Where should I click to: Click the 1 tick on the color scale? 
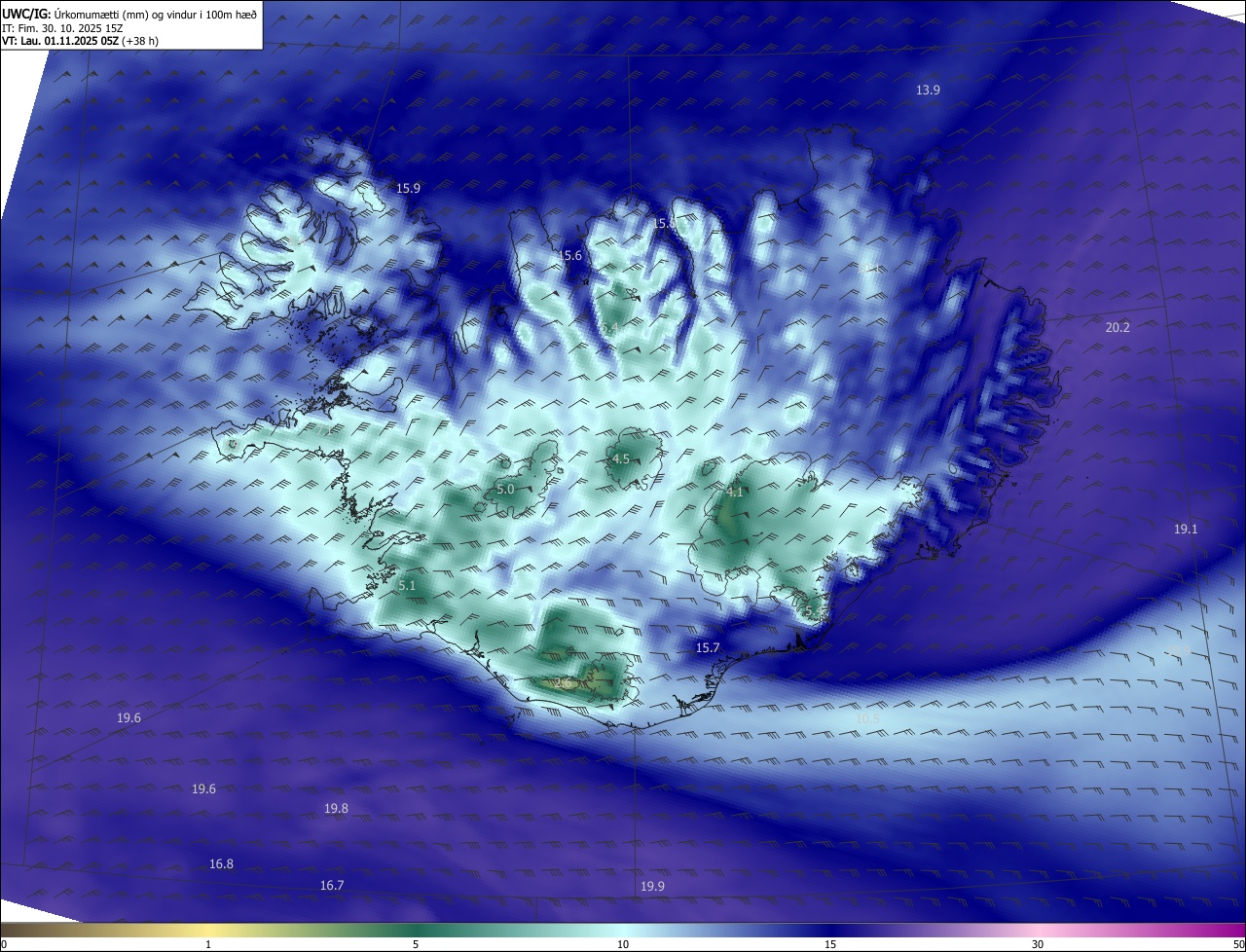tap(208, 944)
